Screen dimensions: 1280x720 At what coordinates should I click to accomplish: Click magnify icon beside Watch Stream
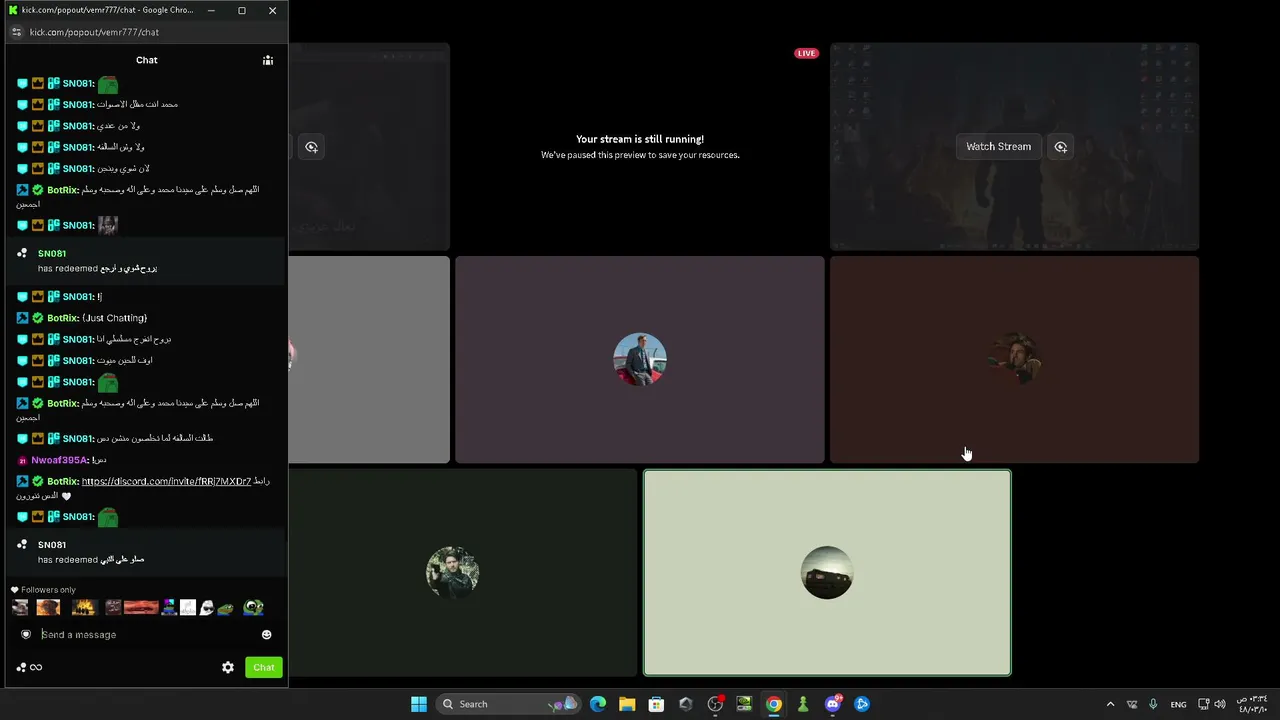click(1060, 146)
